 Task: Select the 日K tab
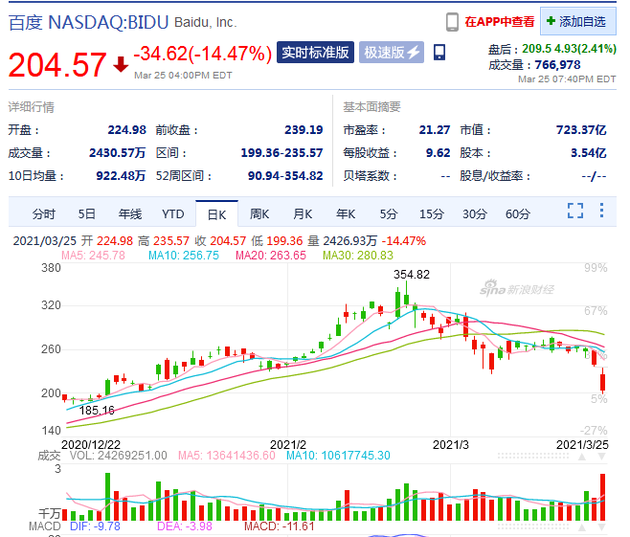217,214
